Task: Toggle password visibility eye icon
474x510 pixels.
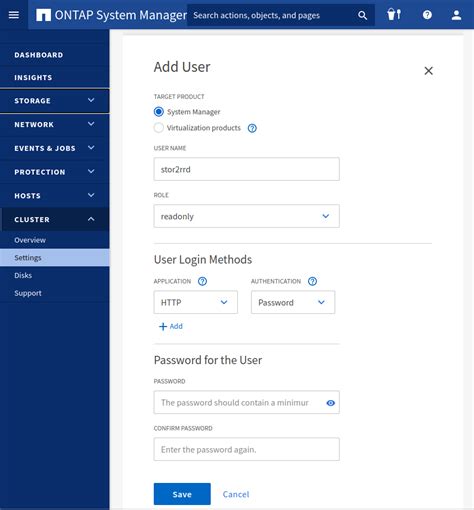Action: [330, 403]
